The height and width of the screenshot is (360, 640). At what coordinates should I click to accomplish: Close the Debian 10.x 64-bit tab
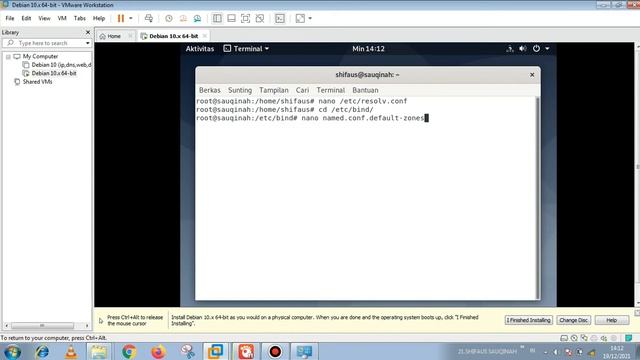[x=205, y=36]
